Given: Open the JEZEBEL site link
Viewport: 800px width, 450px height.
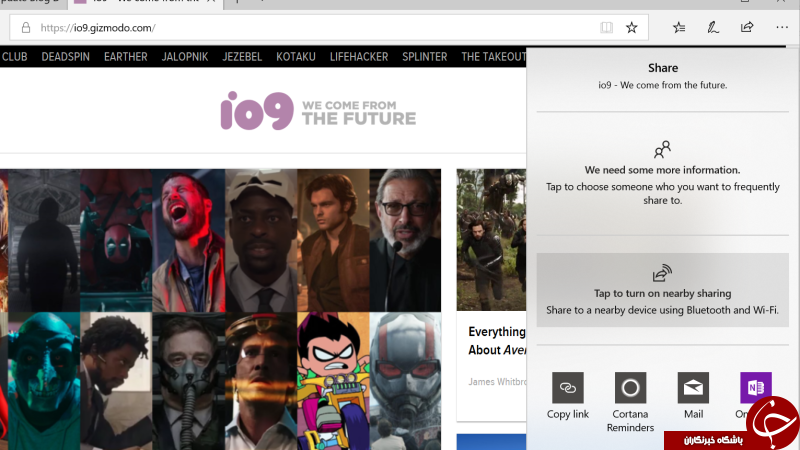Looking at the screenshot, I should point(242,57).
